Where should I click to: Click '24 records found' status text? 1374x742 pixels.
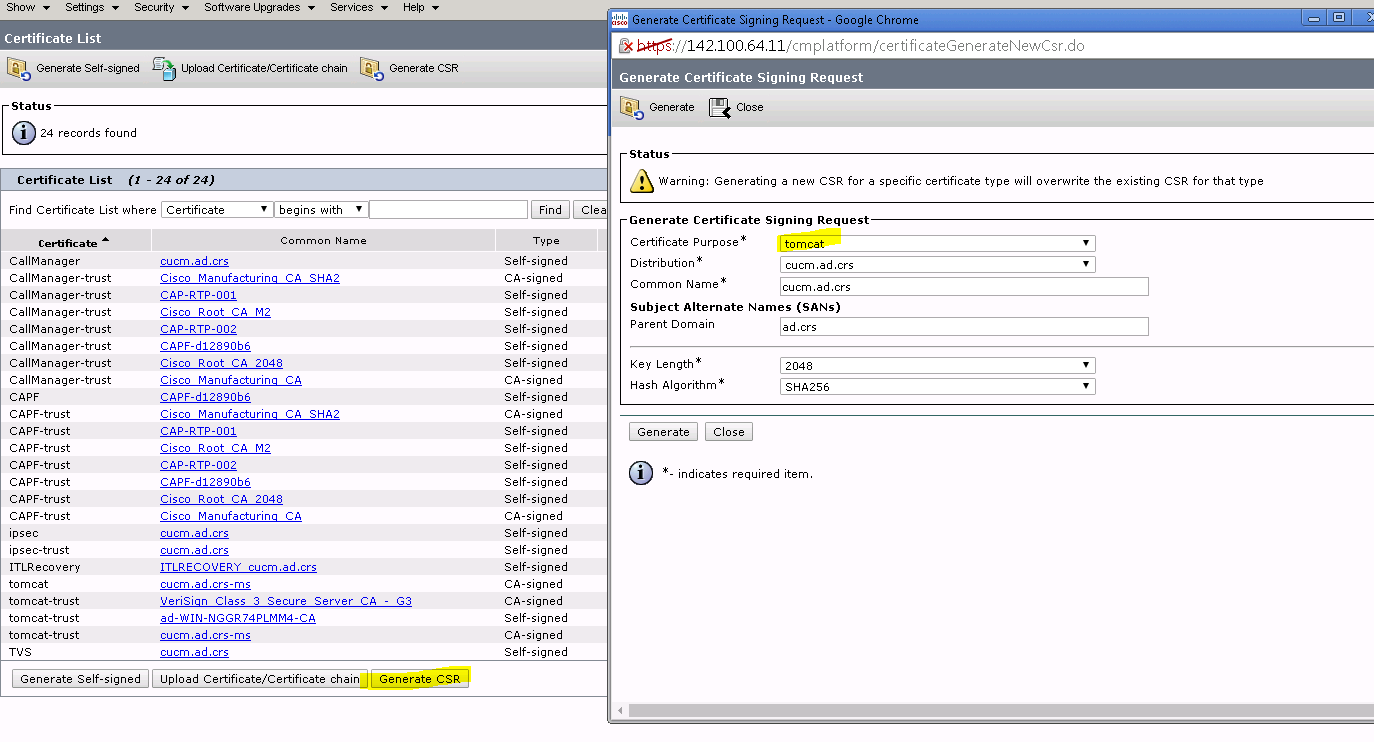[x=88, y=133]
